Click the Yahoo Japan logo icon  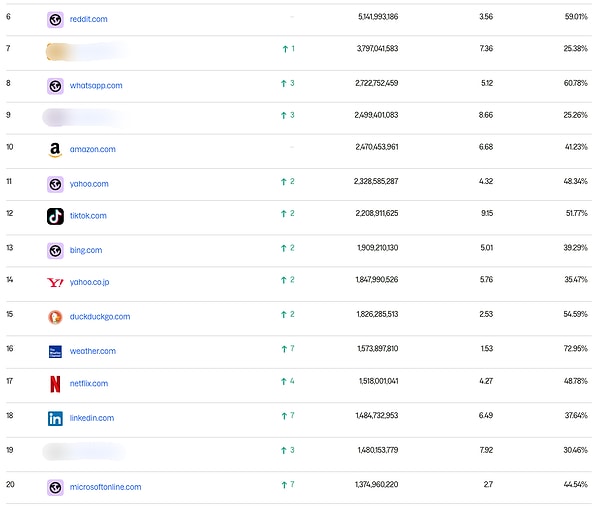coord(55,283)
